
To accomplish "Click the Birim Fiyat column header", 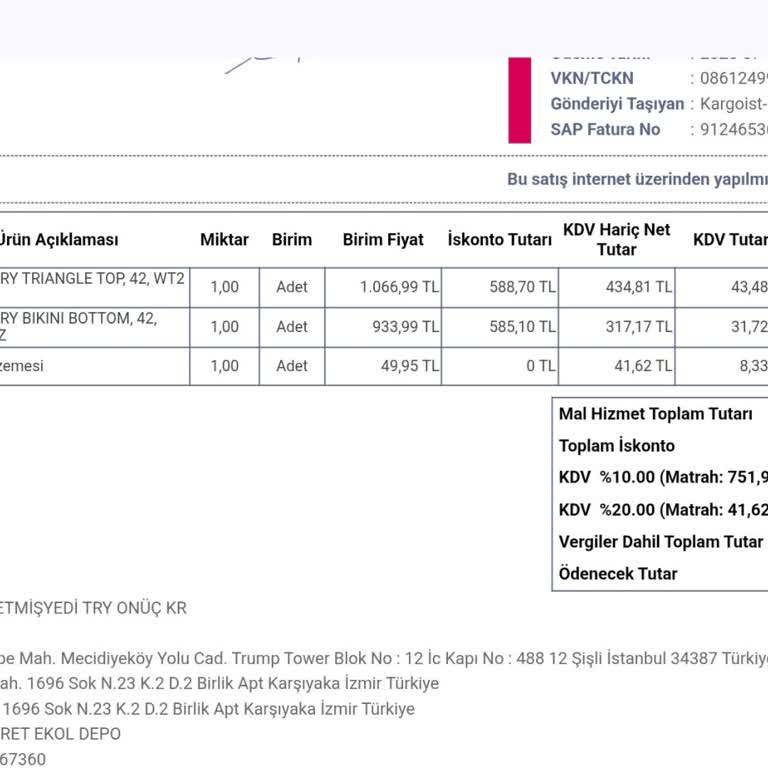I will point(383,240).
